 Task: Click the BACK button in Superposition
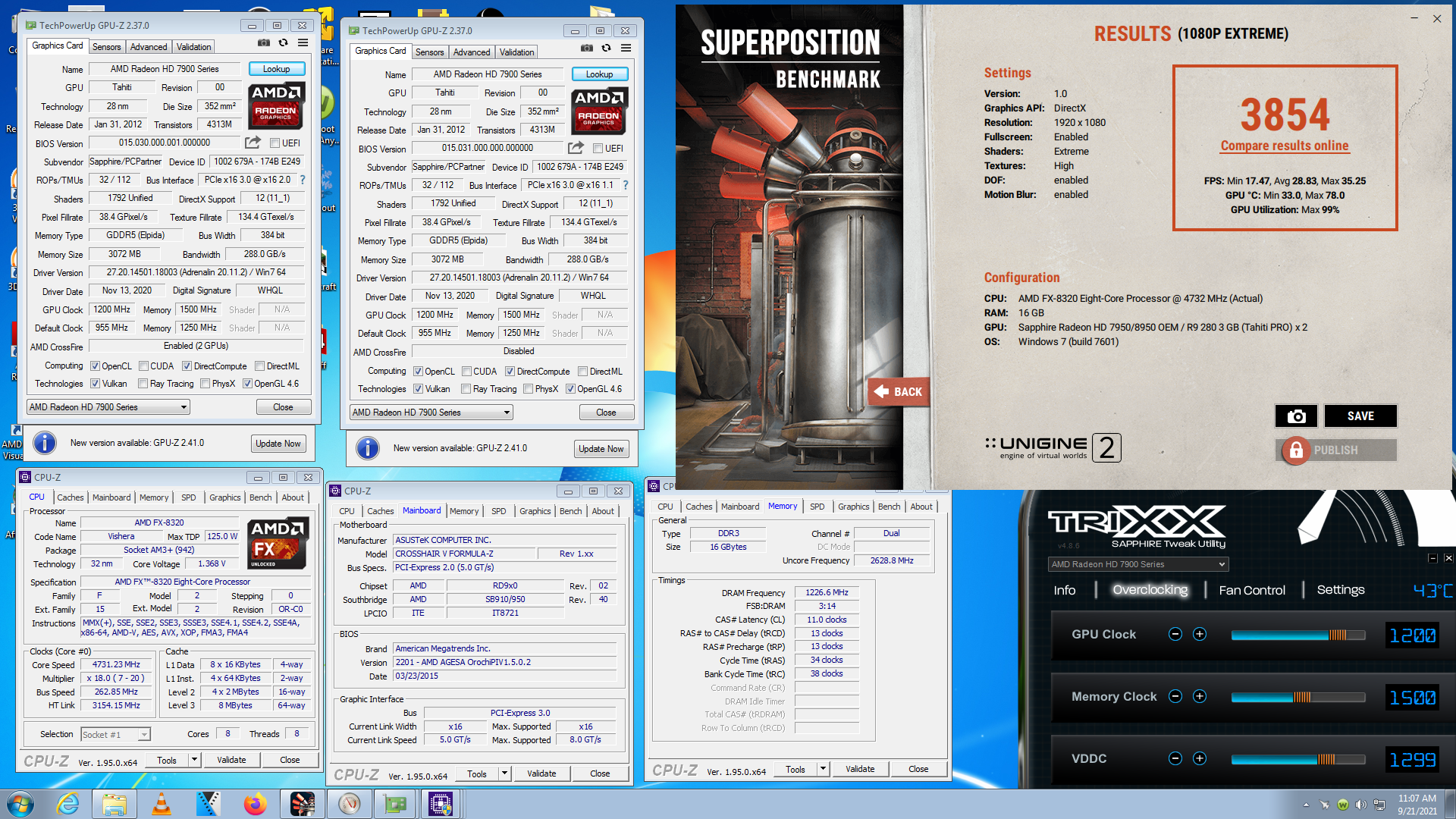point(899,392)
